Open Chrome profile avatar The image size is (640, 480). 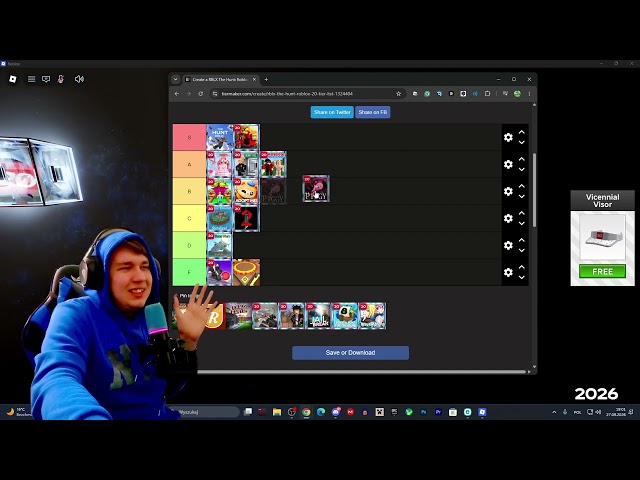tap(517, 94)
